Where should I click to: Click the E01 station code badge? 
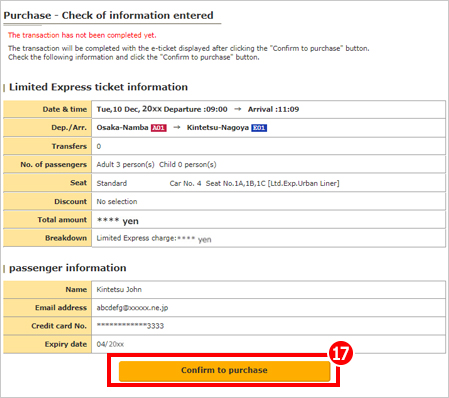point(259,128)
